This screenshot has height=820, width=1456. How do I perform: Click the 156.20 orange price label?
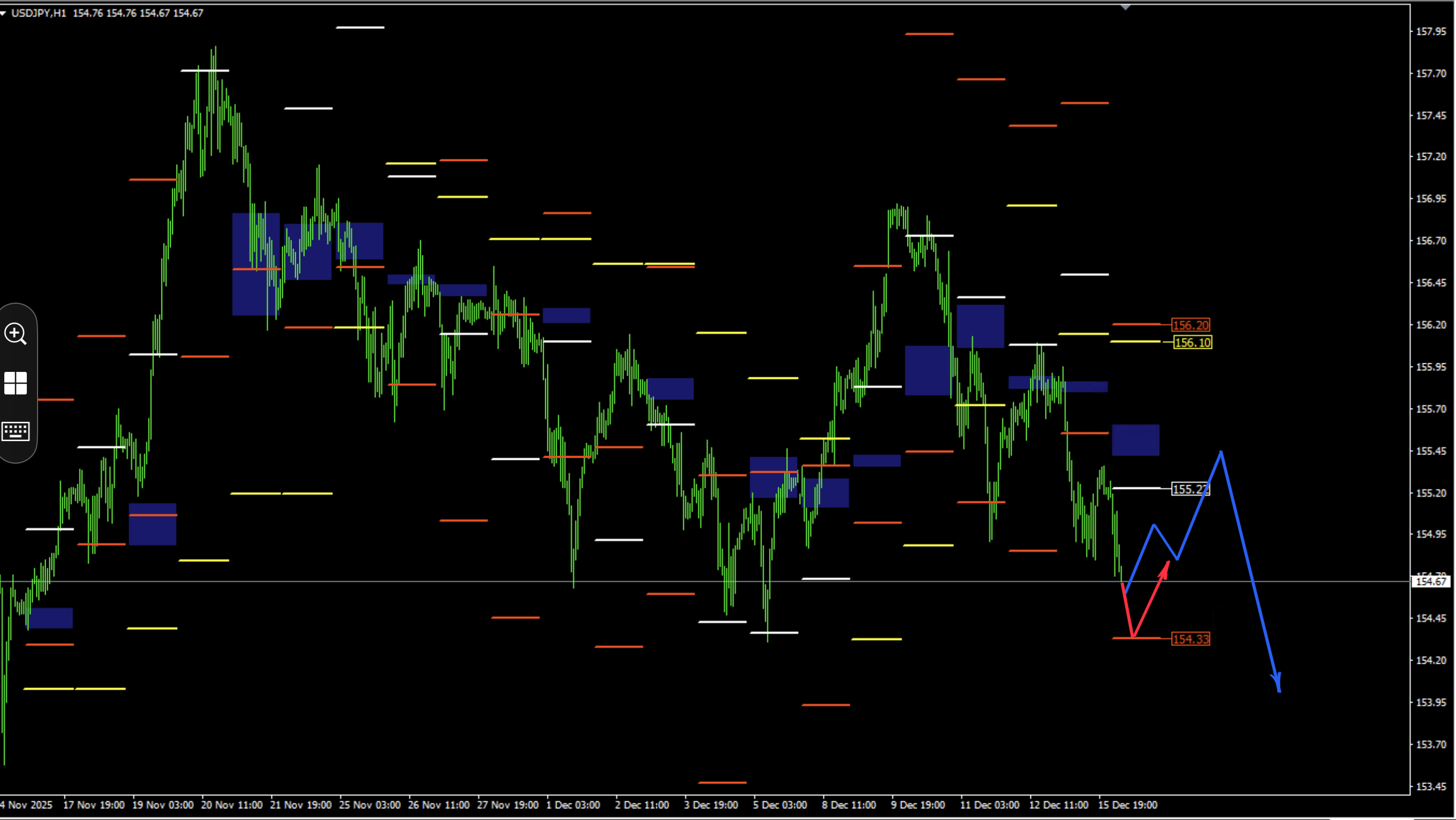coord(1190,325)
